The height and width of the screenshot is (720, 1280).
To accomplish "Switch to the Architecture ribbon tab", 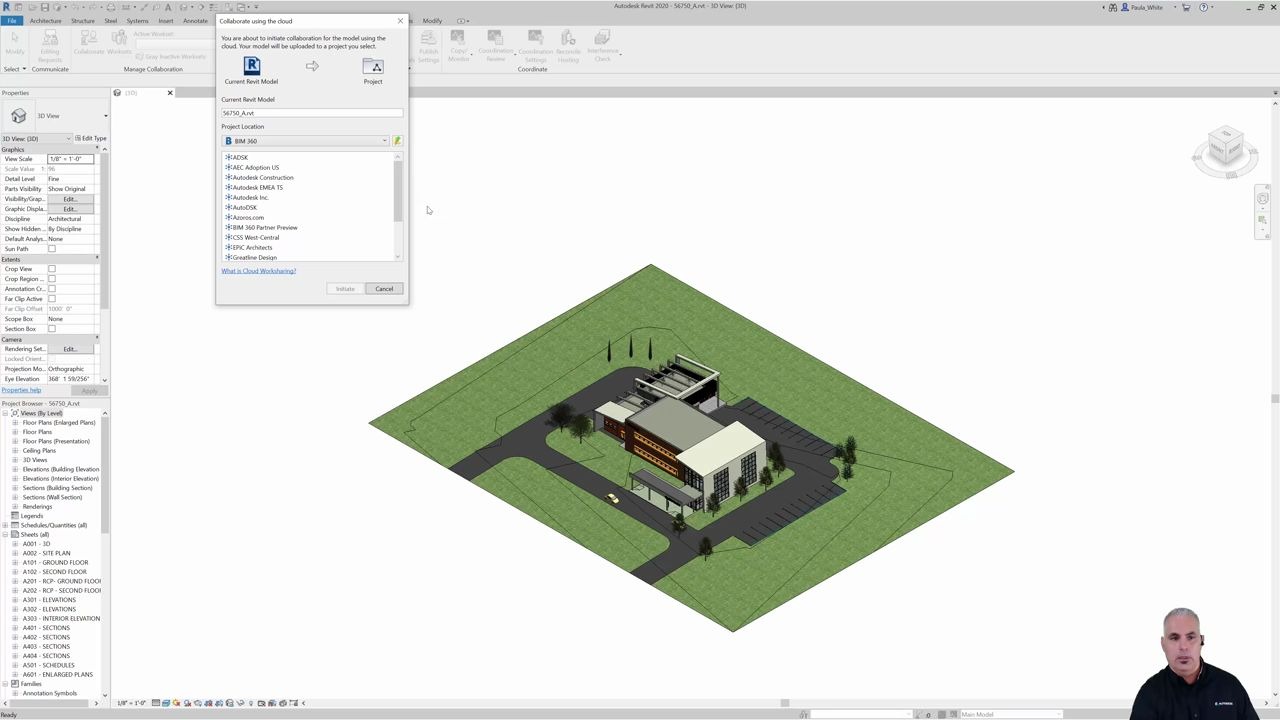I will pos(45,20).
